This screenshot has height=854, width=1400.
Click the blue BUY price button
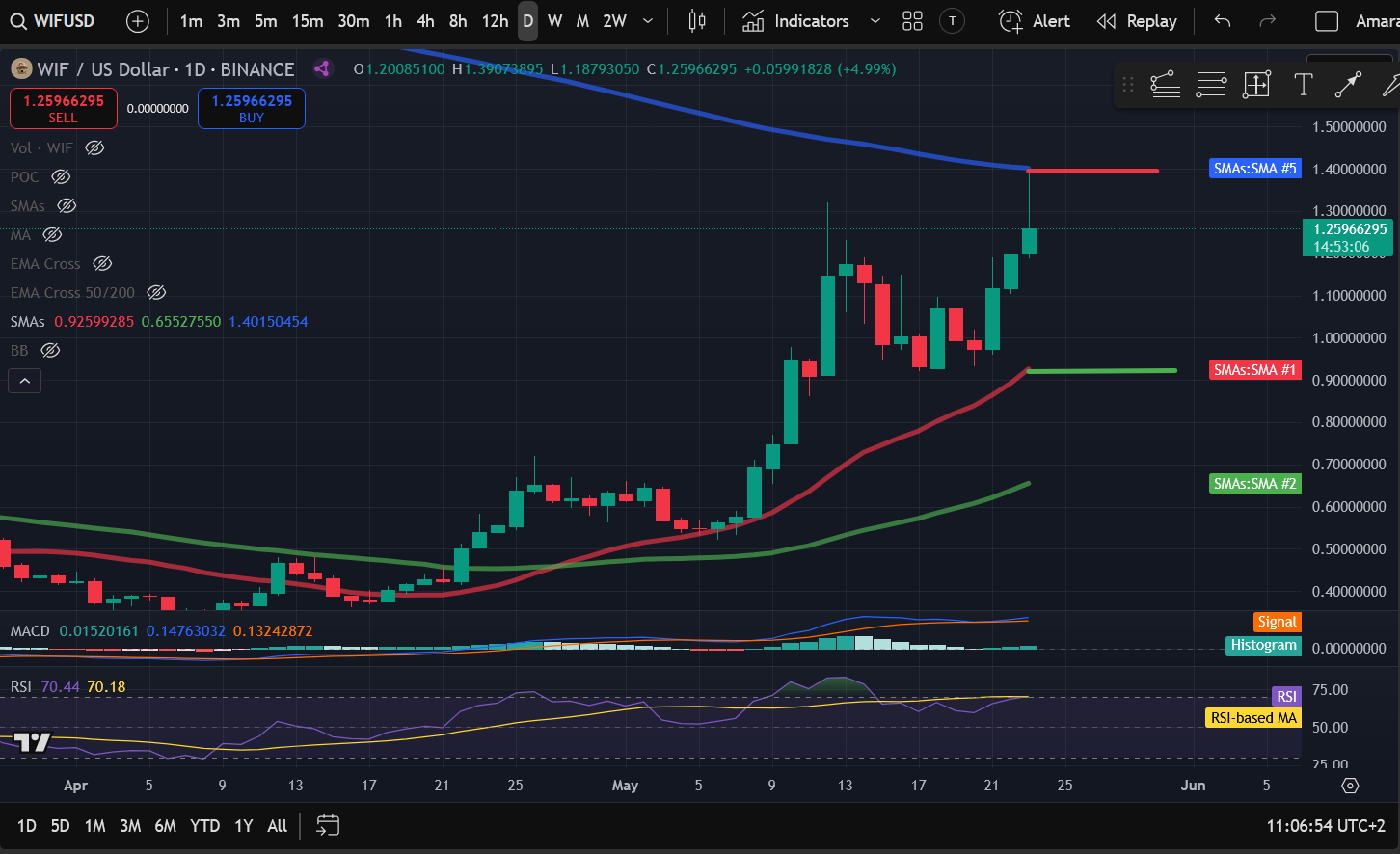[x=252, y=108]
